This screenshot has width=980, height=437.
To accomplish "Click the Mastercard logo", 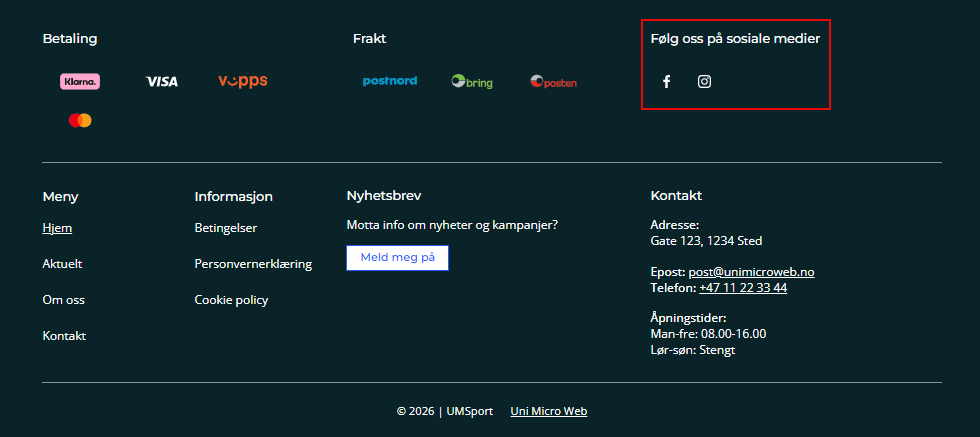I will click(80, 120).
